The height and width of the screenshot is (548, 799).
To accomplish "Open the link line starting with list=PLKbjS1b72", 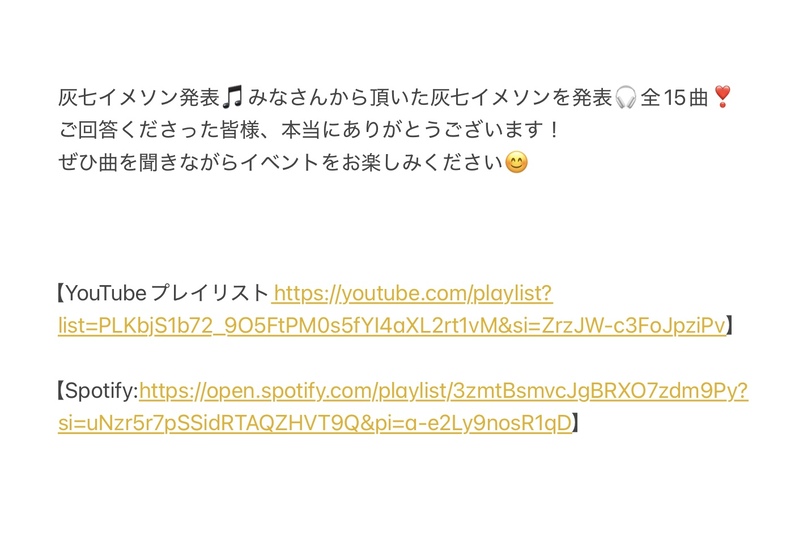I will 392,326.
